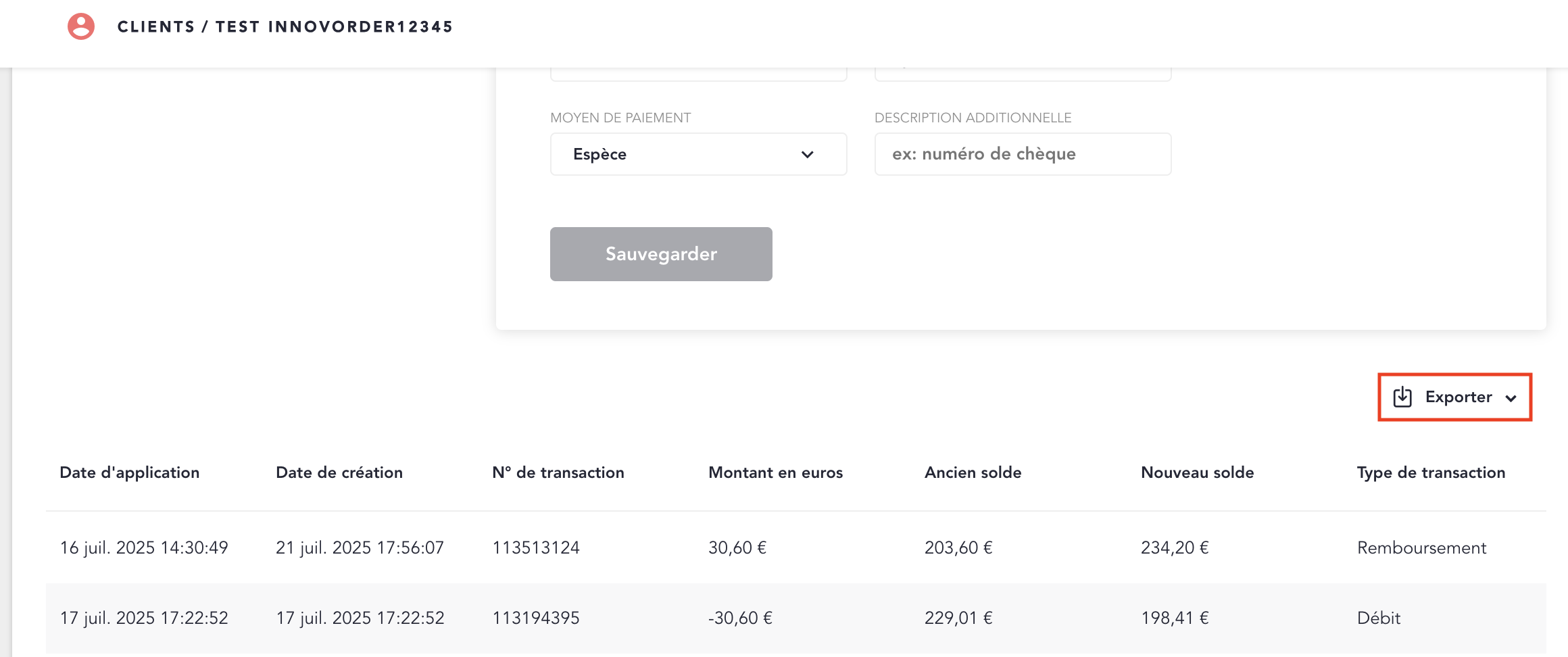Click the Exporter download icon
This screenshot has height=657, width=1568.
[1402, 397]
